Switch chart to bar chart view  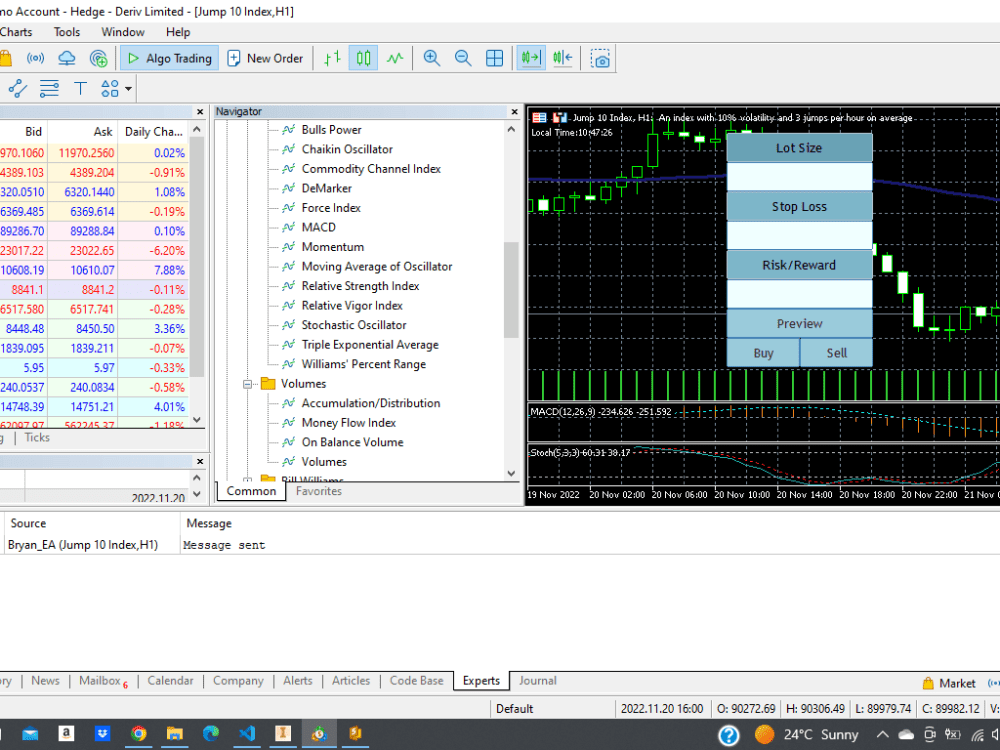point(332,58)
